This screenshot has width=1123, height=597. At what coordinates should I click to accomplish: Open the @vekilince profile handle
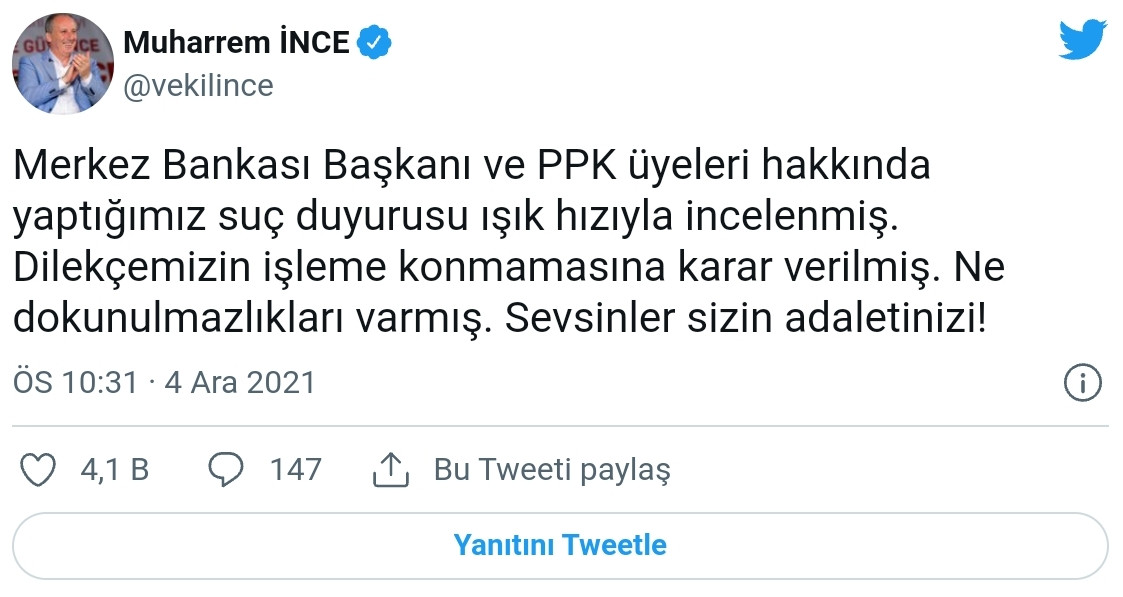[198, 85]
